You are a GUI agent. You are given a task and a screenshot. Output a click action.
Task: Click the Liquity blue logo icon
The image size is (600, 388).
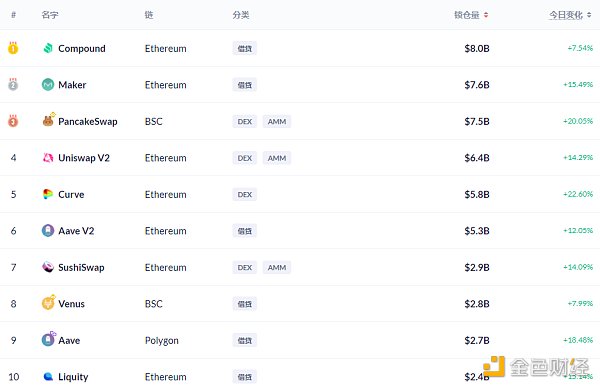(x=48, y=377)
